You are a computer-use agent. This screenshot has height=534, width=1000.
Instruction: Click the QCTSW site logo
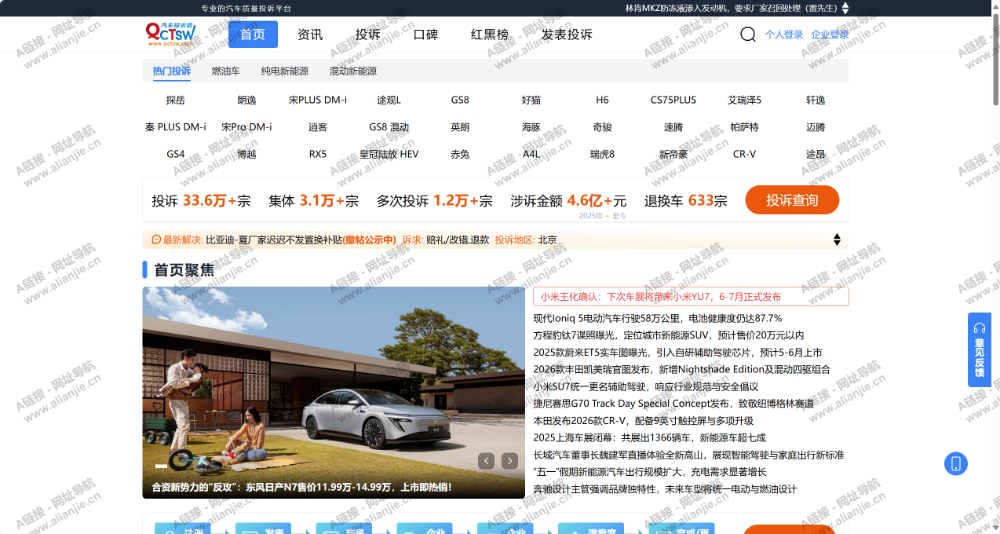click(x=170, y=34)
